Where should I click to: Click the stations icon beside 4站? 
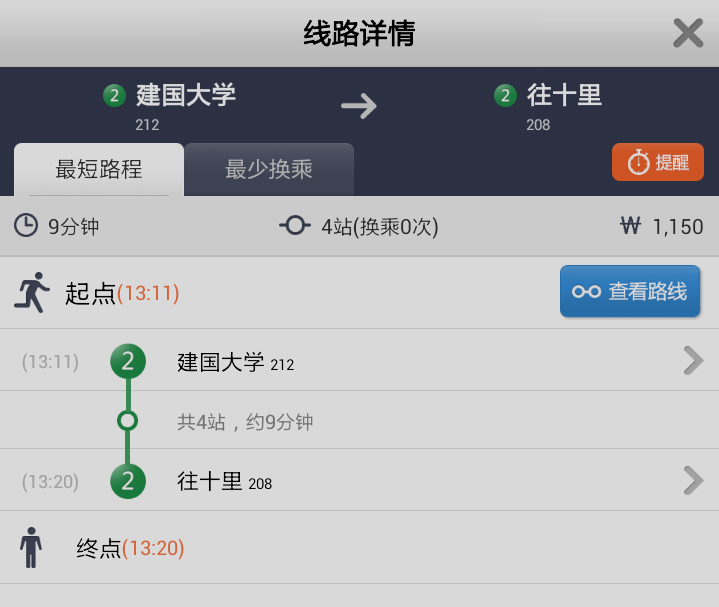coord(295,226)
